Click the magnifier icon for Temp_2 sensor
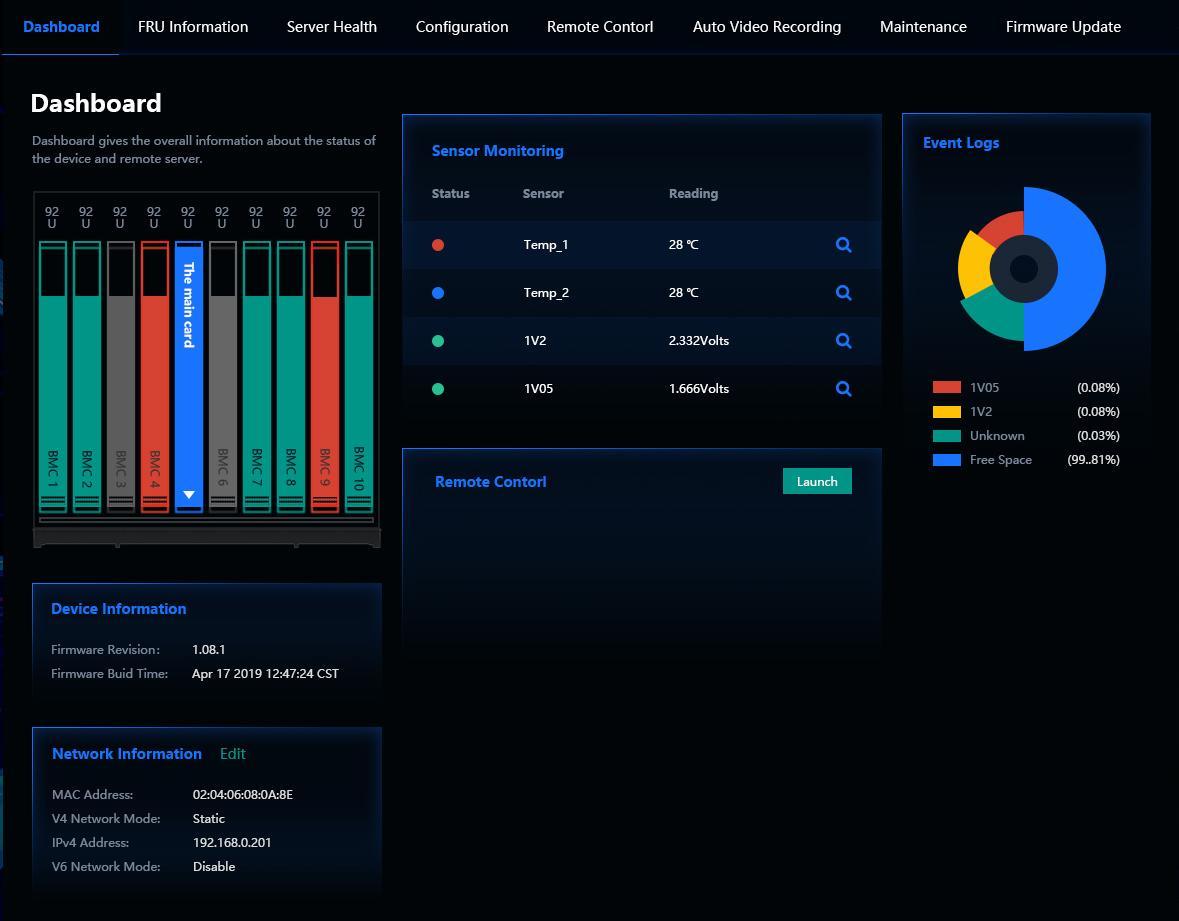The image size is (1179, 921). point(843,293)
